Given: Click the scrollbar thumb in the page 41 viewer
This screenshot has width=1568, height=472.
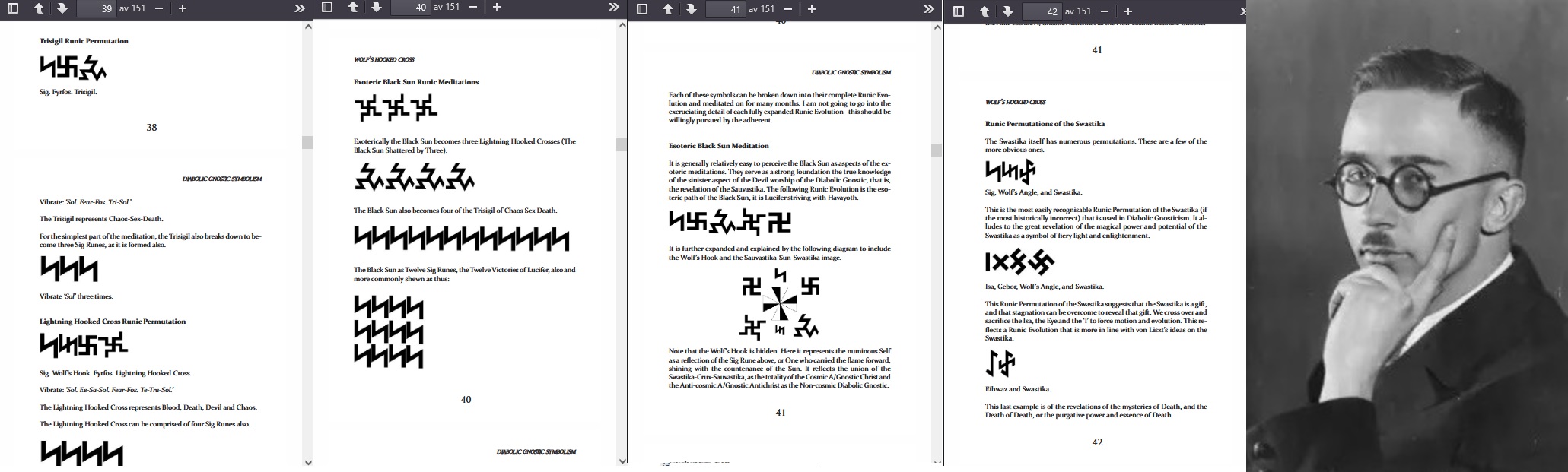Looking at the screenshot, I should point(937,150).
